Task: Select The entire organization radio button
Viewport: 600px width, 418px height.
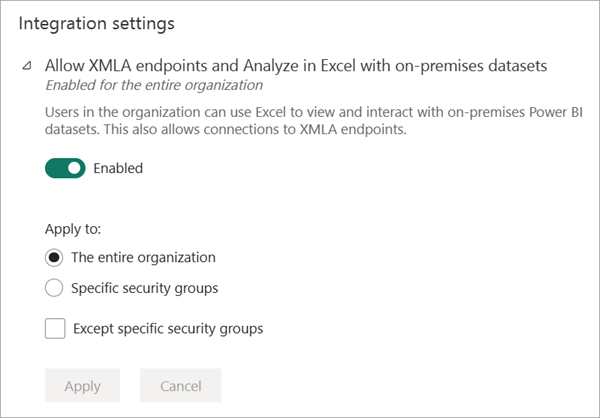Action: [x=54, y=258]
